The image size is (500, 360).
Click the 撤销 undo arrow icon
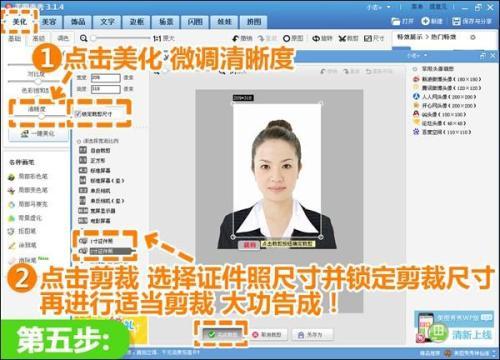coord(236,38)
